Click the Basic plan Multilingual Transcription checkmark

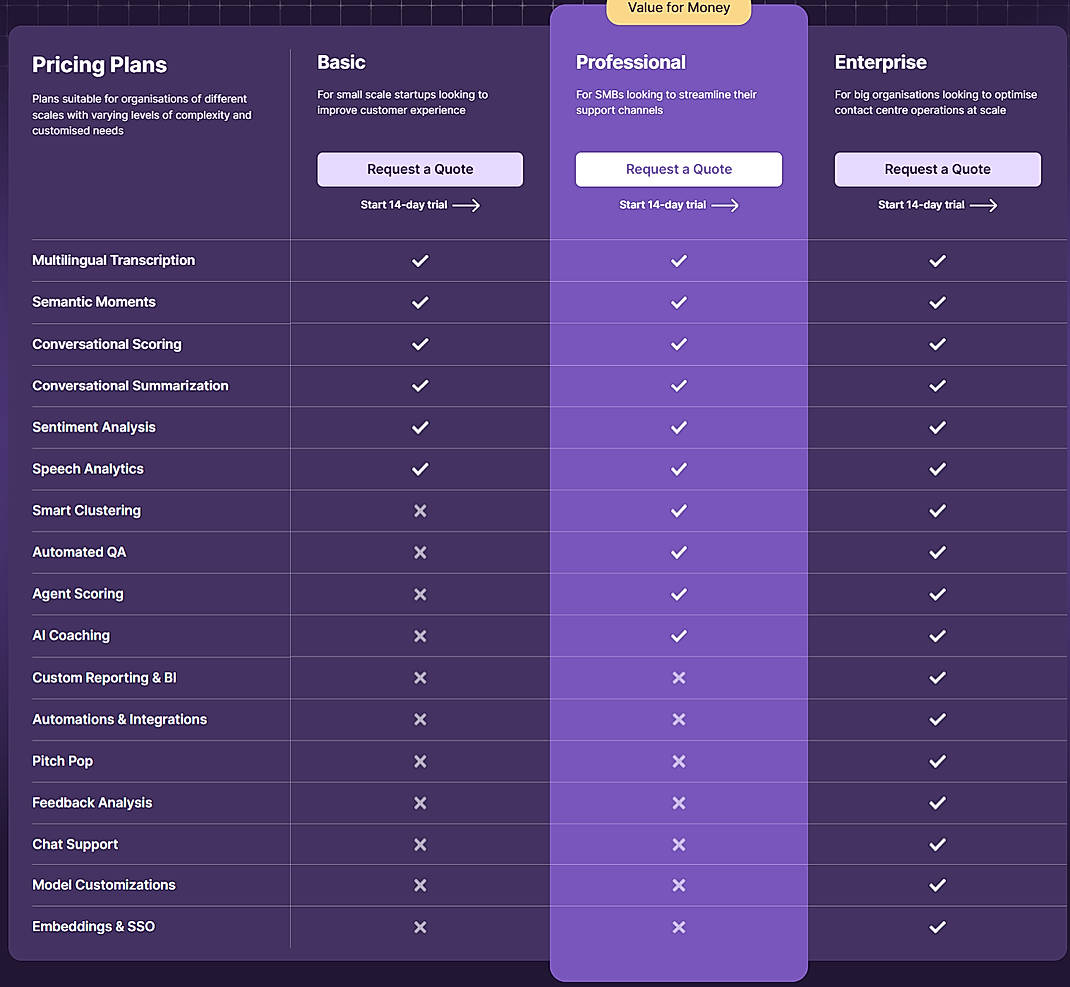coord(420,260)
